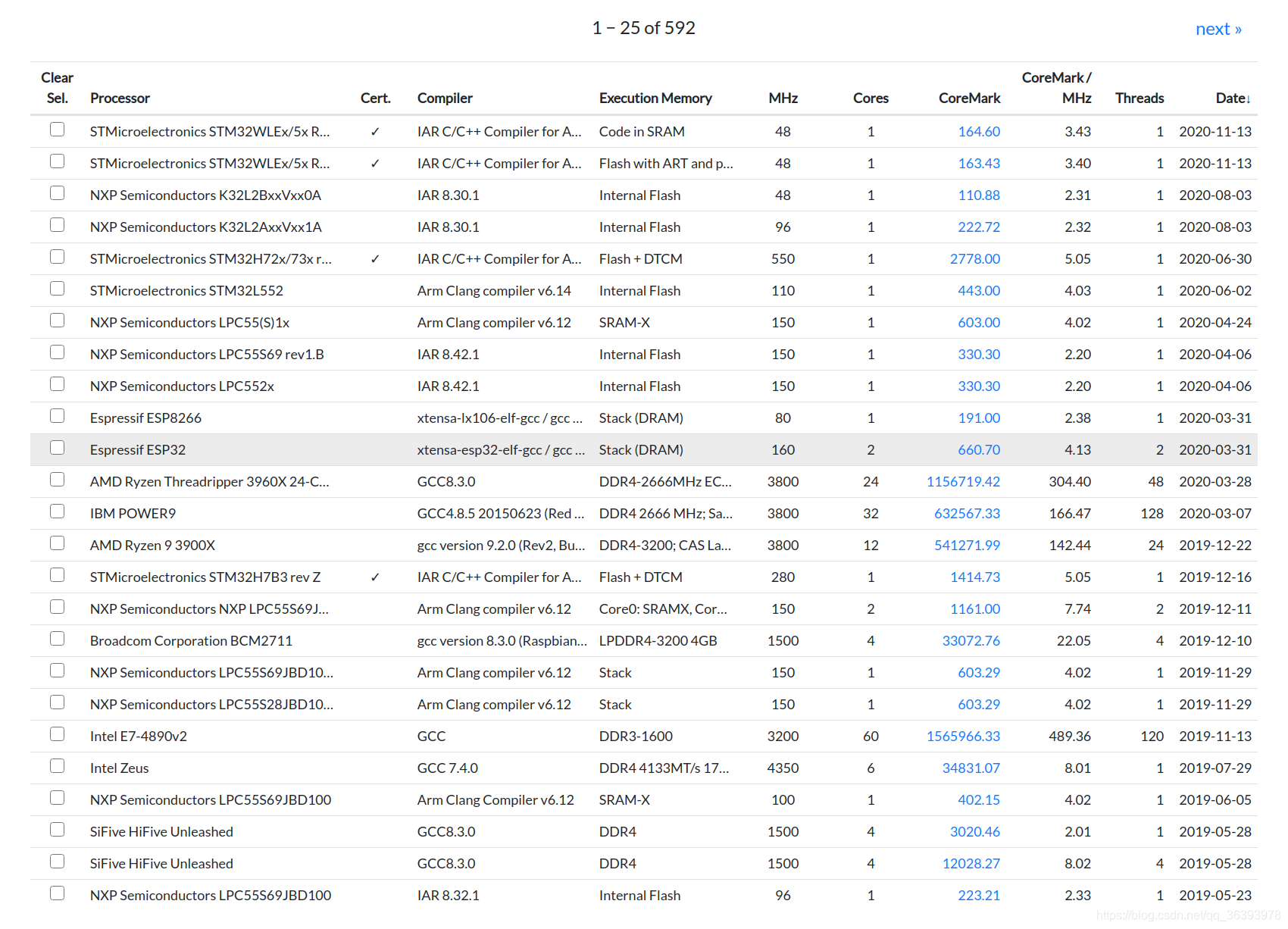View the 33072.76 BCM2711 score

[x=971, y=640]
